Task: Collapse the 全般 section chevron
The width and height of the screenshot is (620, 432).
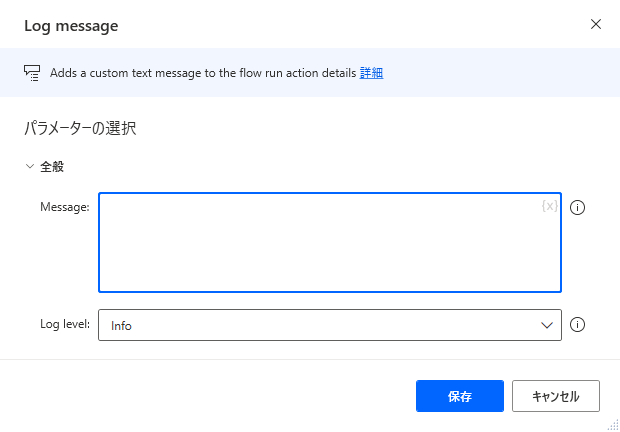Action: [x=29, y=166]
